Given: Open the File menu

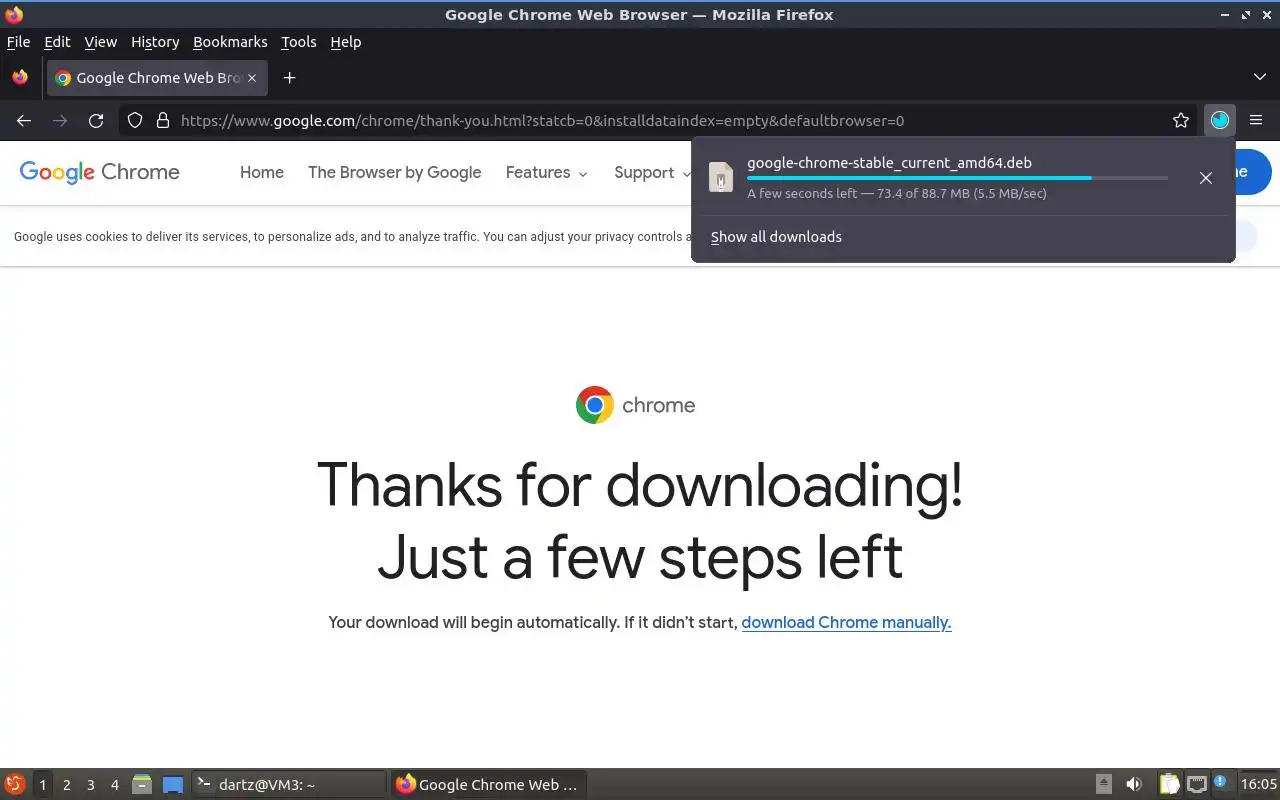Looking at the screenshot, I should [18, 42].
